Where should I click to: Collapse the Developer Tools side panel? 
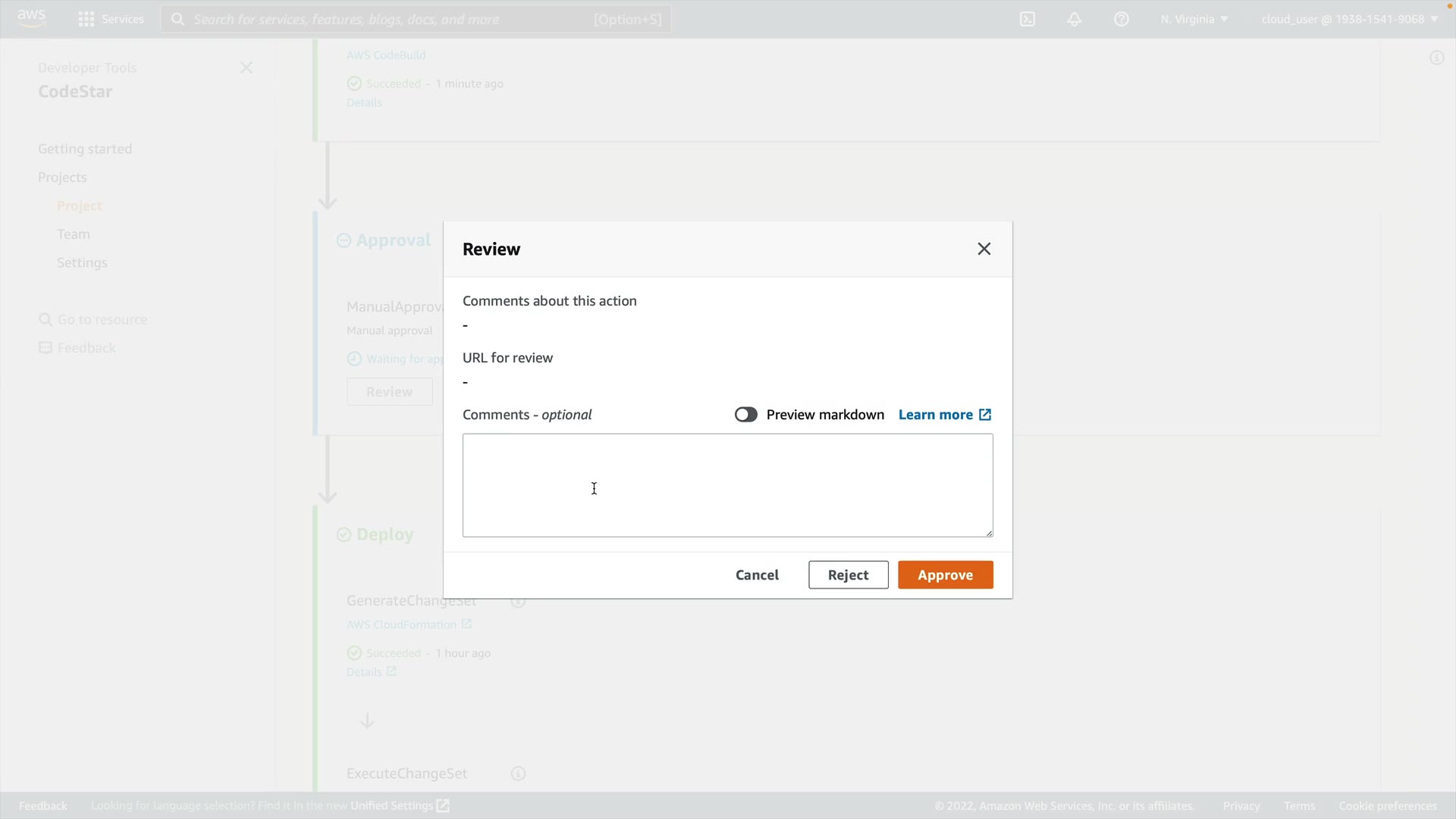pyautogui.click(x=246, y=67)
